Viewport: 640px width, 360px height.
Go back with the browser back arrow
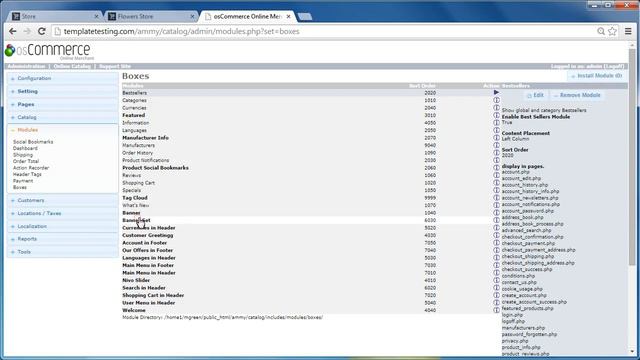pos(13,31)
